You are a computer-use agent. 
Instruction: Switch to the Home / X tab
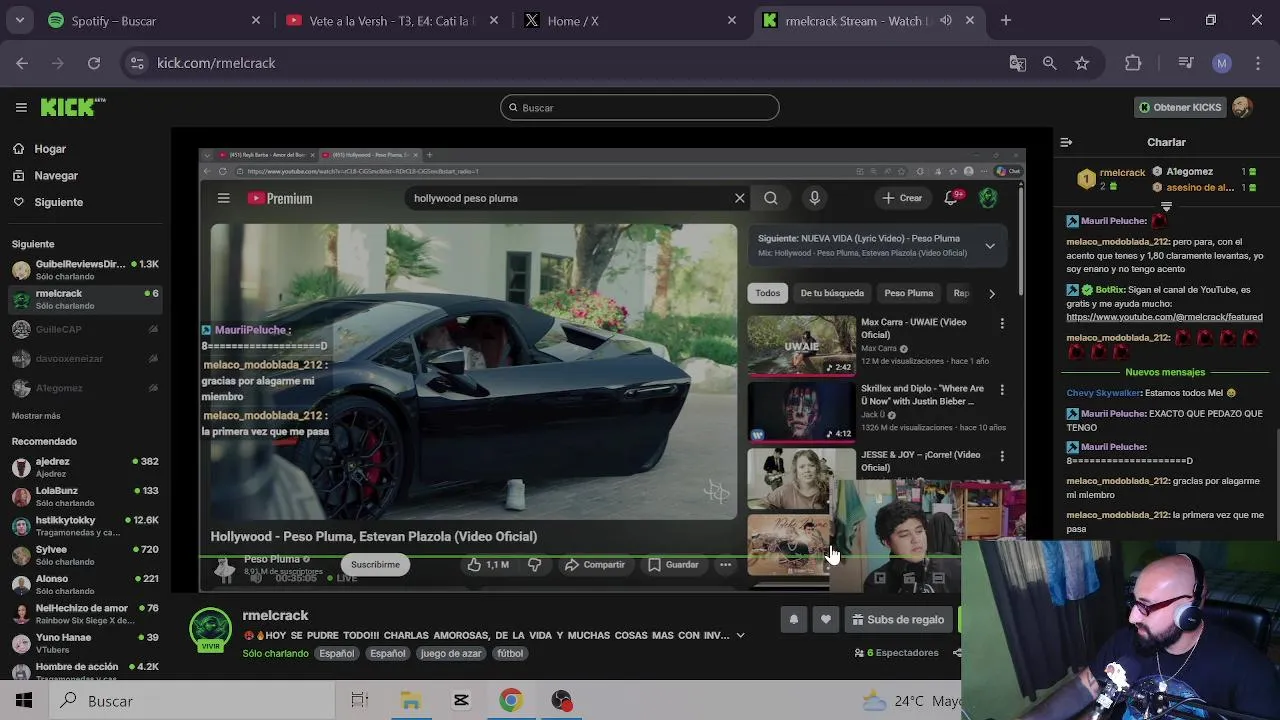[631, 20]
